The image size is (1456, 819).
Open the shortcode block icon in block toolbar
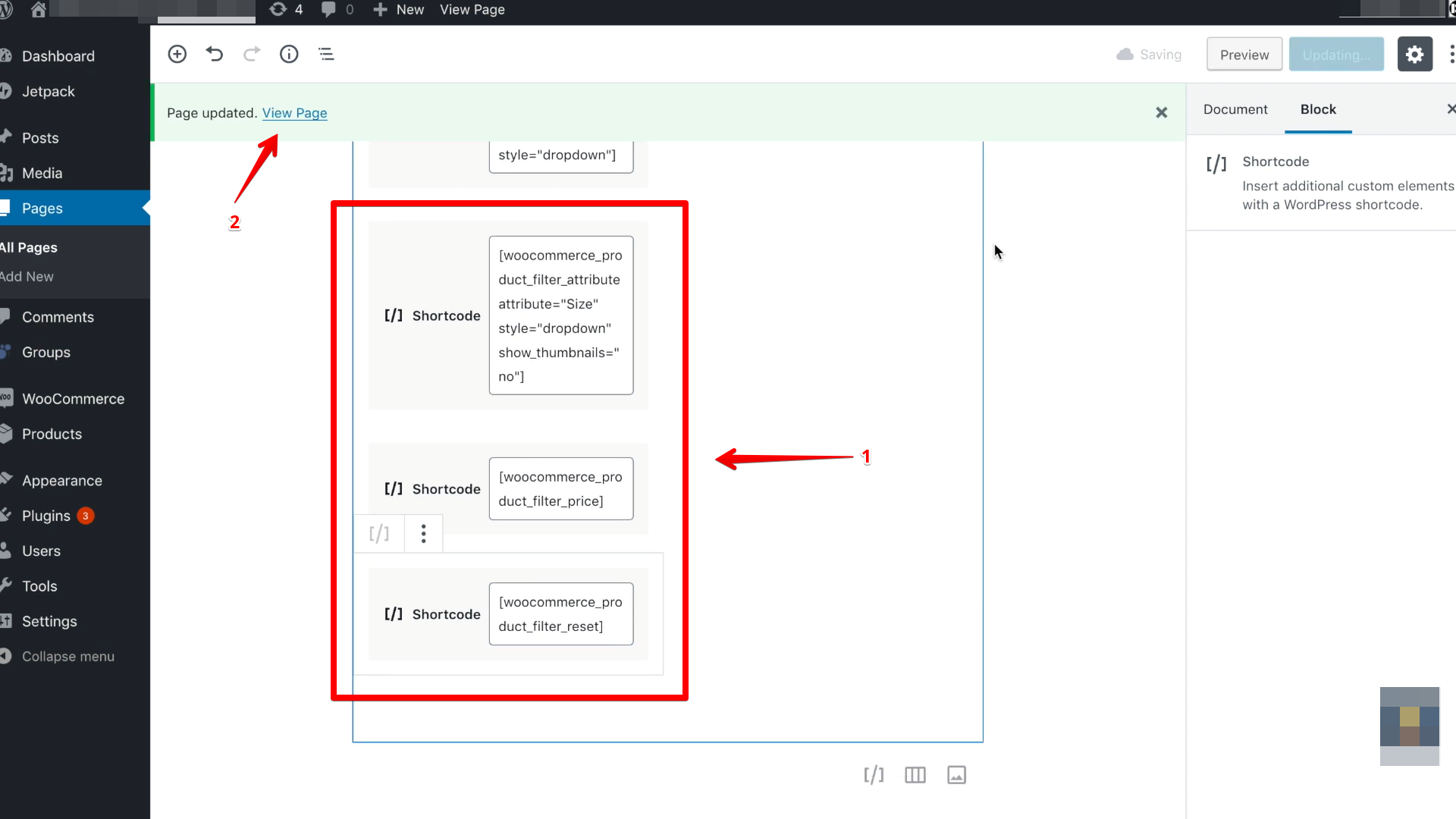[379, 533]
